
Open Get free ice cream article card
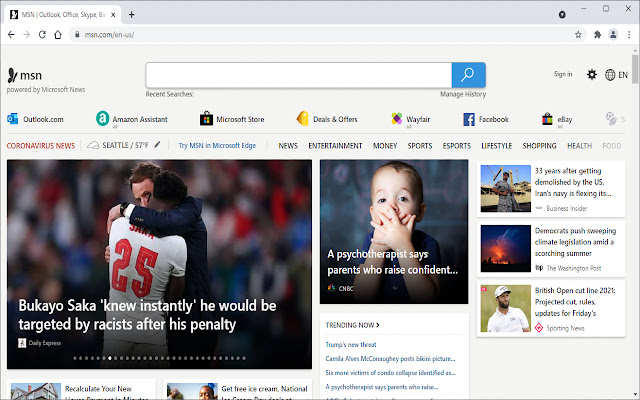click(x=238, y=390)
